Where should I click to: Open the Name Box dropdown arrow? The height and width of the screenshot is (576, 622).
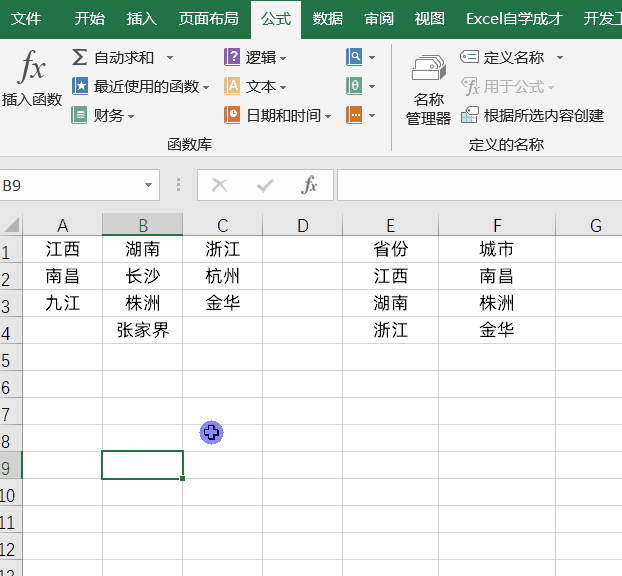(x=148, y=185)
